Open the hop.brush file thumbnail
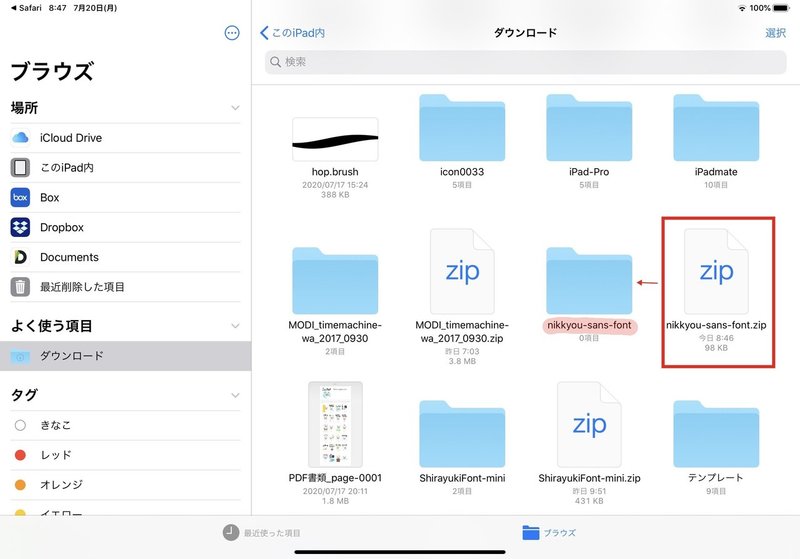800x559 pixels. [x=335, y=139]
